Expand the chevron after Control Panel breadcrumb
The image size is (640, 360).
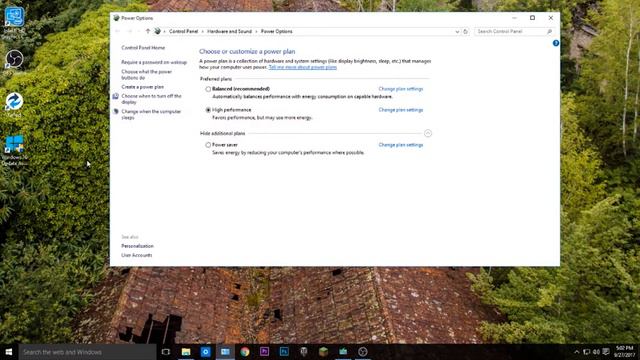202,31
